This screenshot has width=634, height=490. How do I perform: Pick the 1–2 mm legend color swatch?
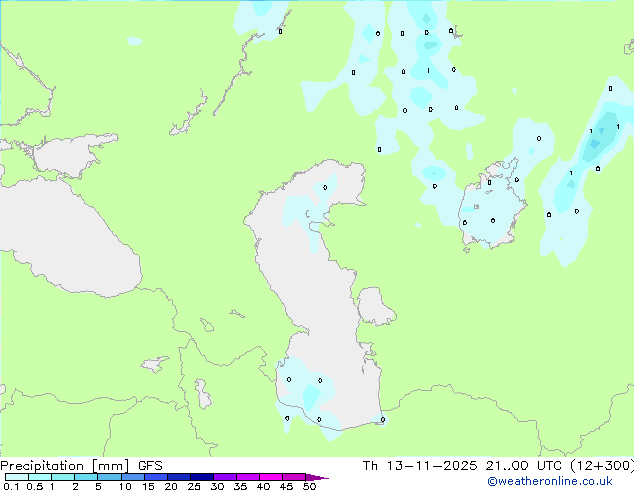(x=63, y=477)
